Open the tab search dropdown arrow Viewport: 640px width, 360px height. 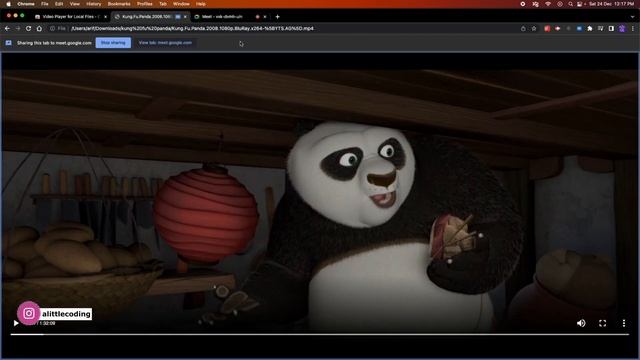click(632, 17)
